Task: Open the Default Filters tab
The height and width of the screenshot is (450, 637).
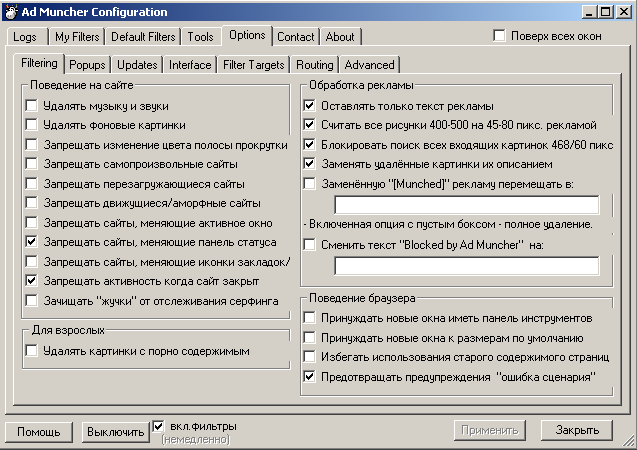Action: [143, 37]
